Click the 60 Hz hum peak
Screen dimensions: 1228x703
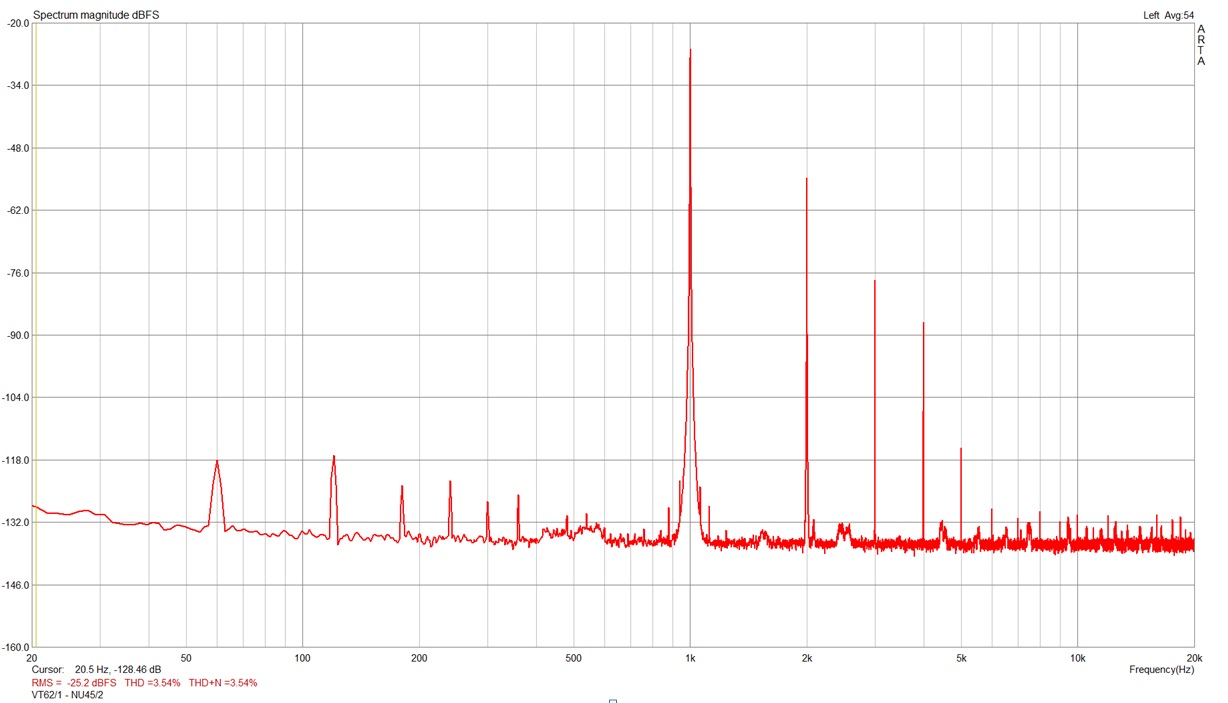[x=217, y=461]
